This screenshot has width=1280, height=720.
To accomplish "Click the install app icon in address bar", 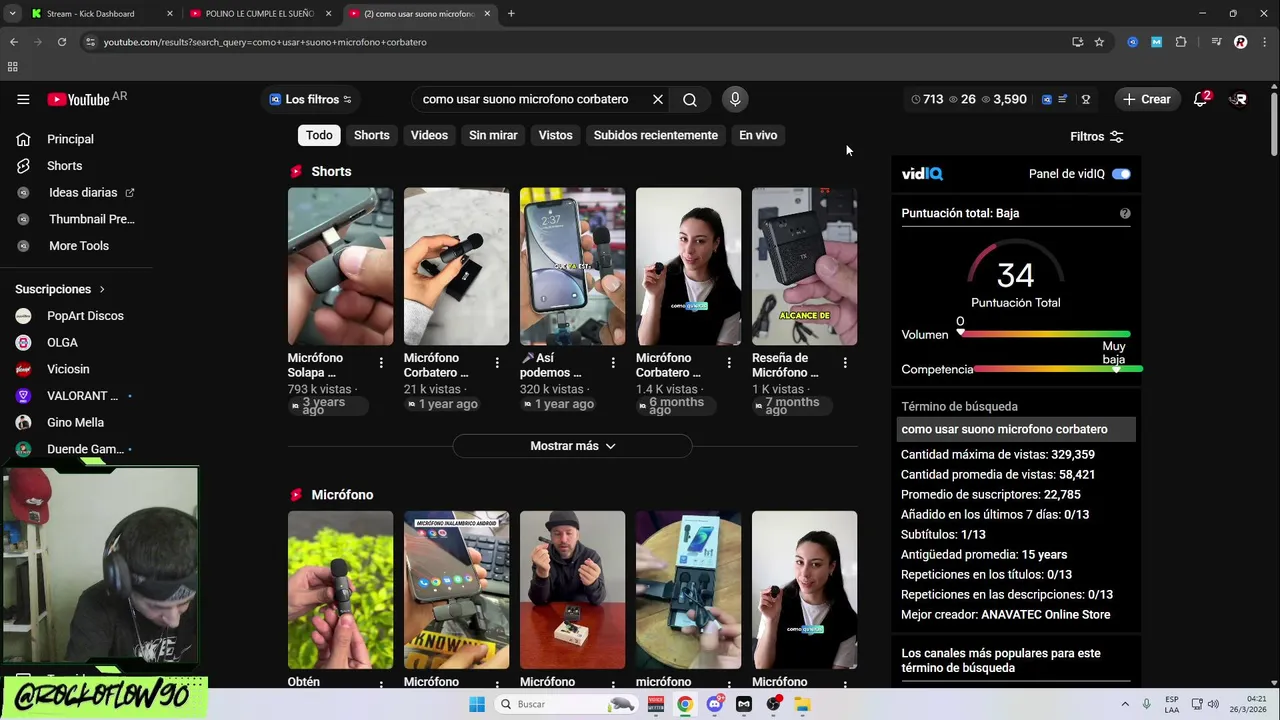I will (1077, 42).
